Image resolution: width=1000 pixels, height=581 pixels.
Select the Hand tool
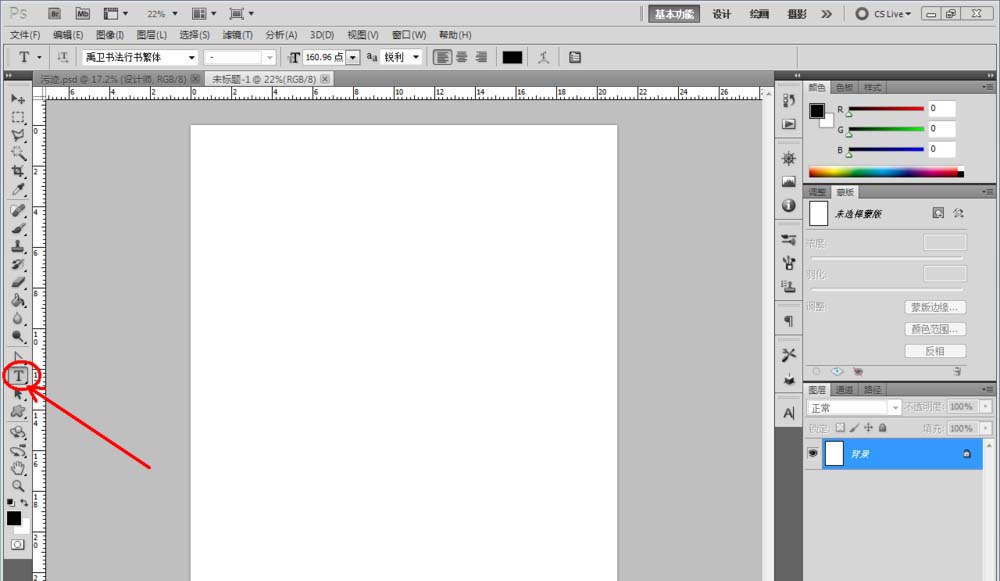click(18, 468)
